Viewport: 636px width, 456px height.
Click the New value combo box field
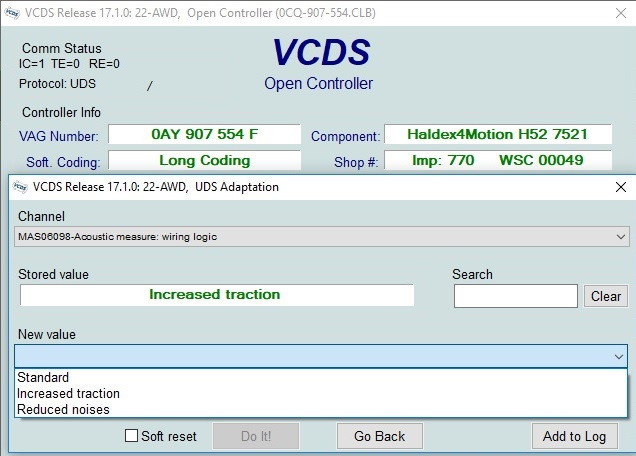click(321, 357)
